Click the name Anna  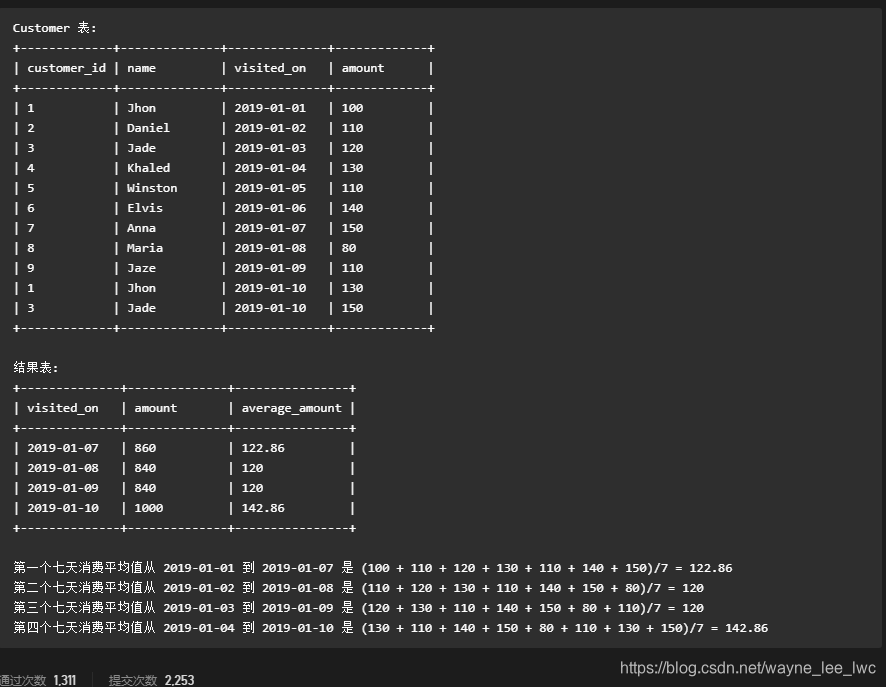click(x=141, y=228)
